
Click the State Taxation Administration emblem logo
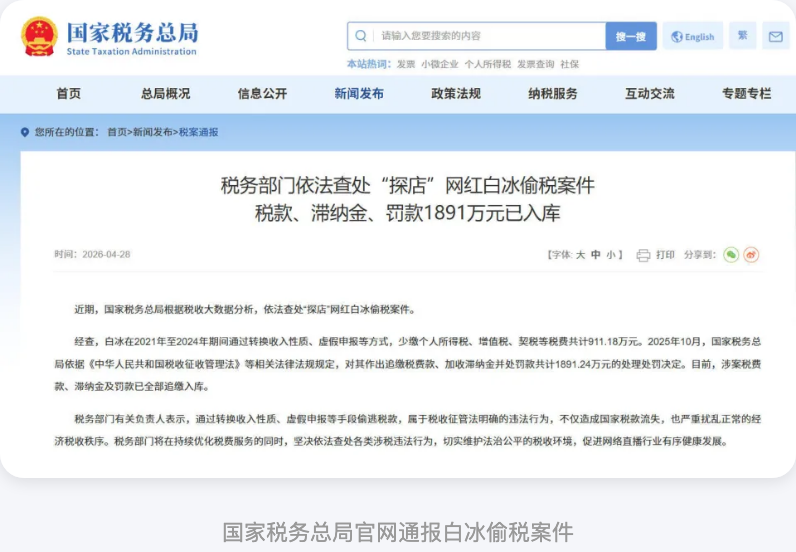[x=39, y=37]
